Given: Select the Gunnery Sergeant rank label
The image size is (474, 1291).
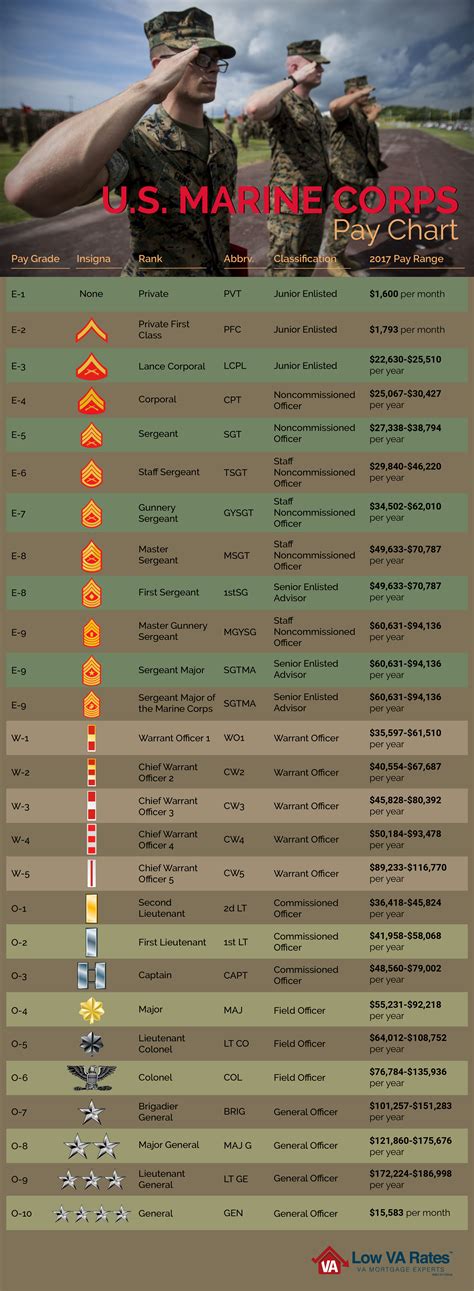Looking at the screenshot, I should (158, 513).
